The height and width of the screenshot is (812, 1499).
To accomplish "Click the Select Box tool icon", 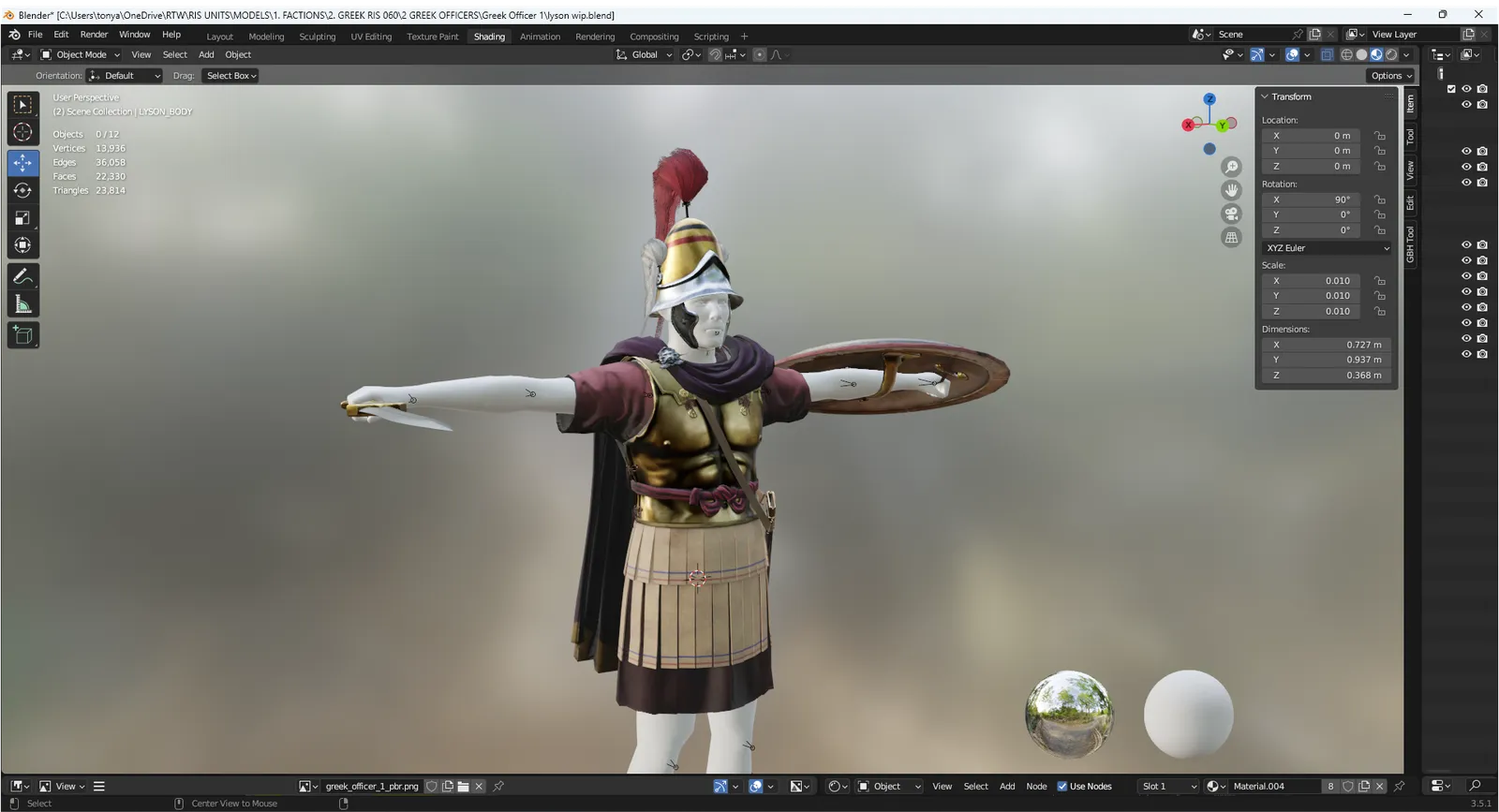I will point(23,105).
